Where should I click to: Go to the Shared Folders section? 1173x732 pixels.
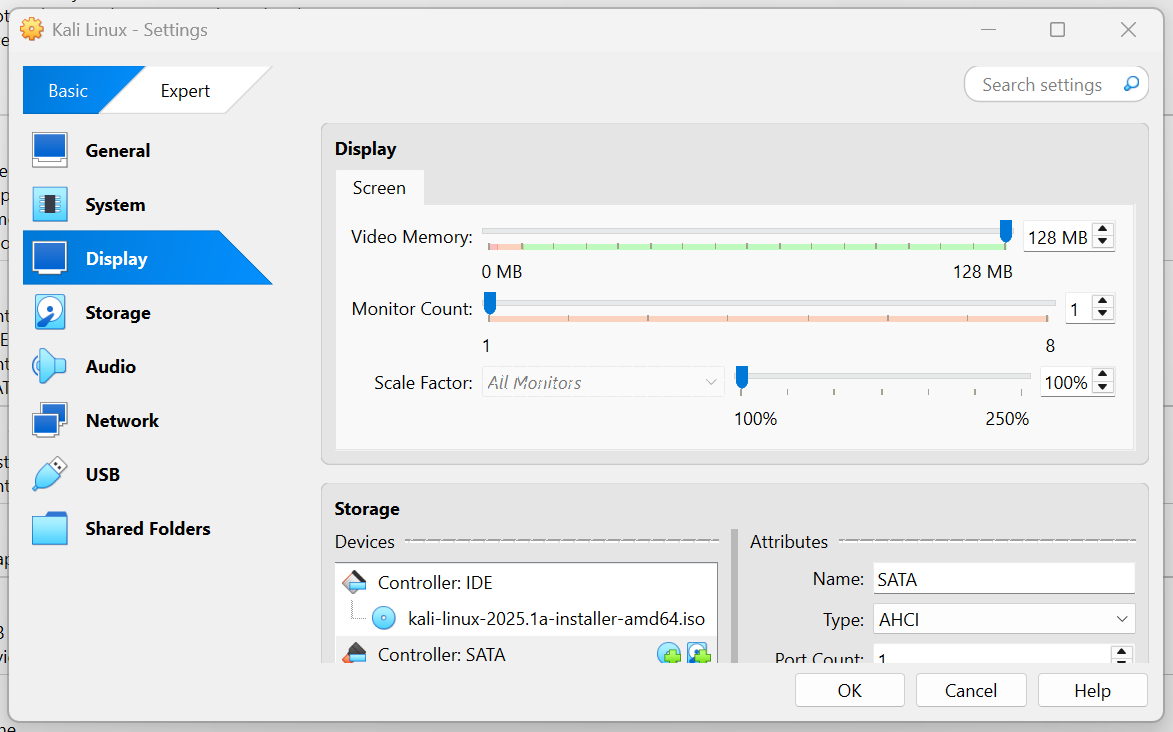click(x=148, y=528)
